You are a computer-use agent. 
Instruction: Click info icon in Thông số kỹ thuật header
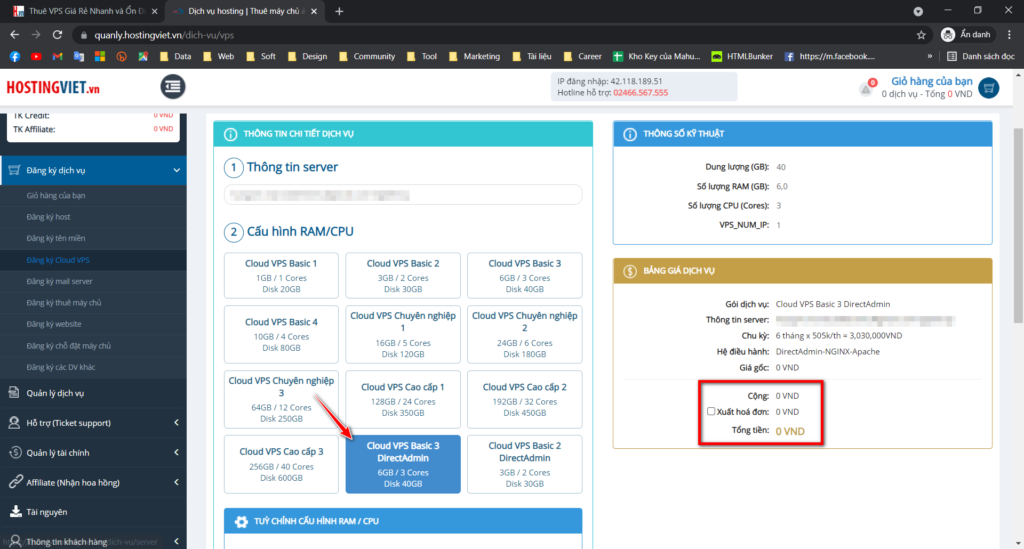click(630, 134)
